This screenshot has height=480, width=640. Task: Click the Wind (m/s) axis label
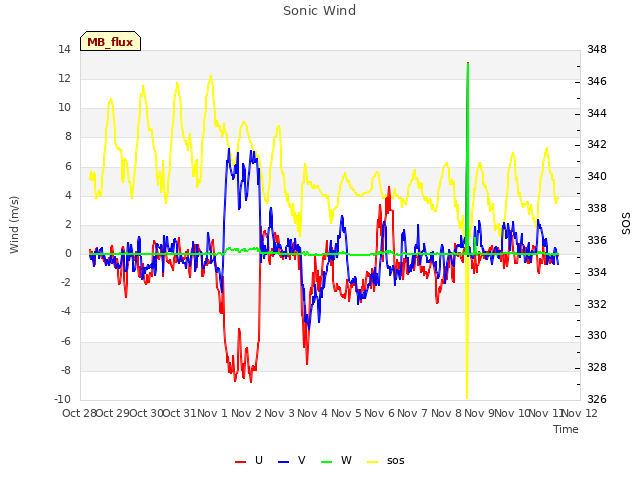[x=14, y=225]
